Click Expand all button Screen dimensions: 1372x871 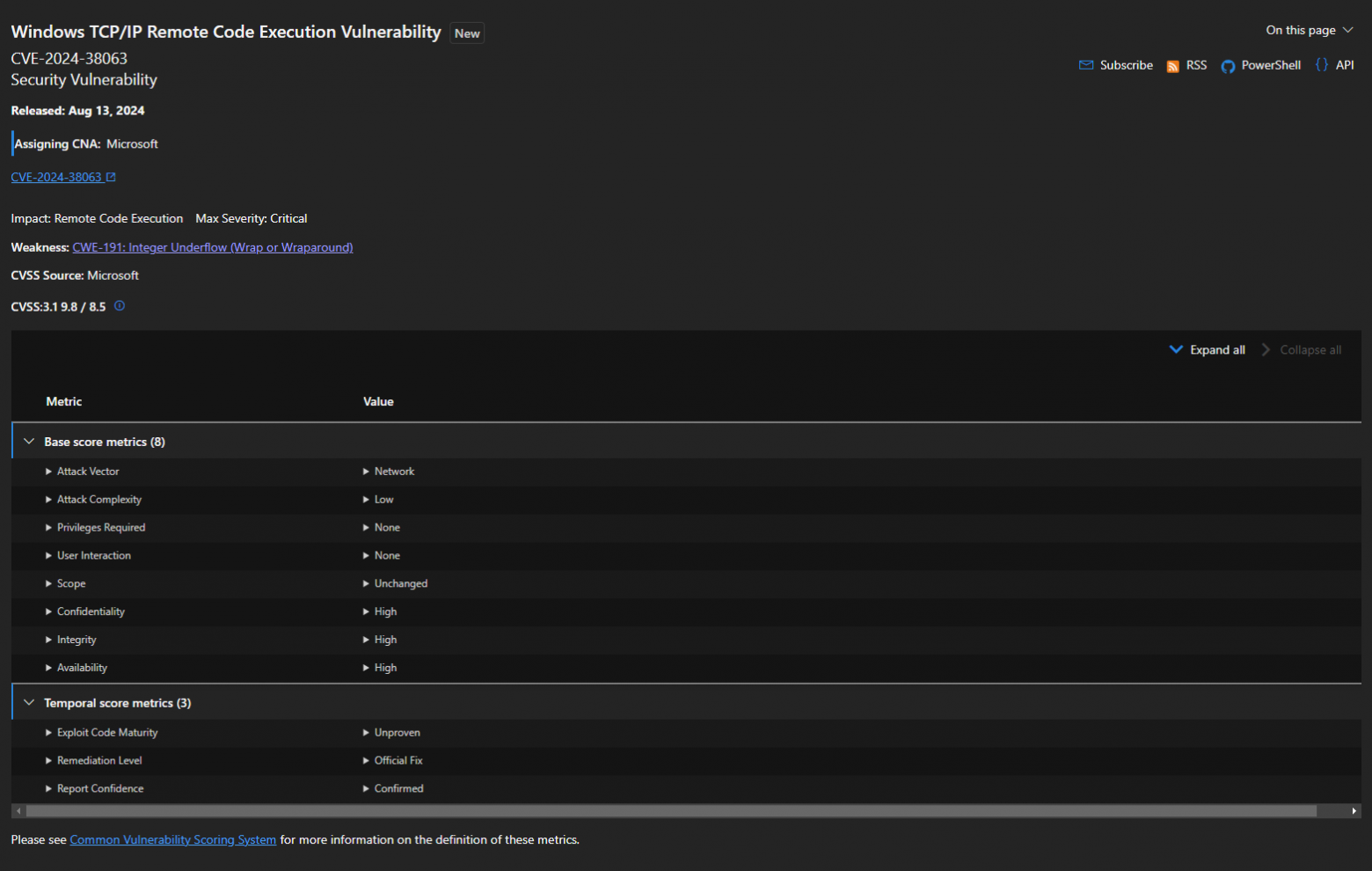point(1208,350)
